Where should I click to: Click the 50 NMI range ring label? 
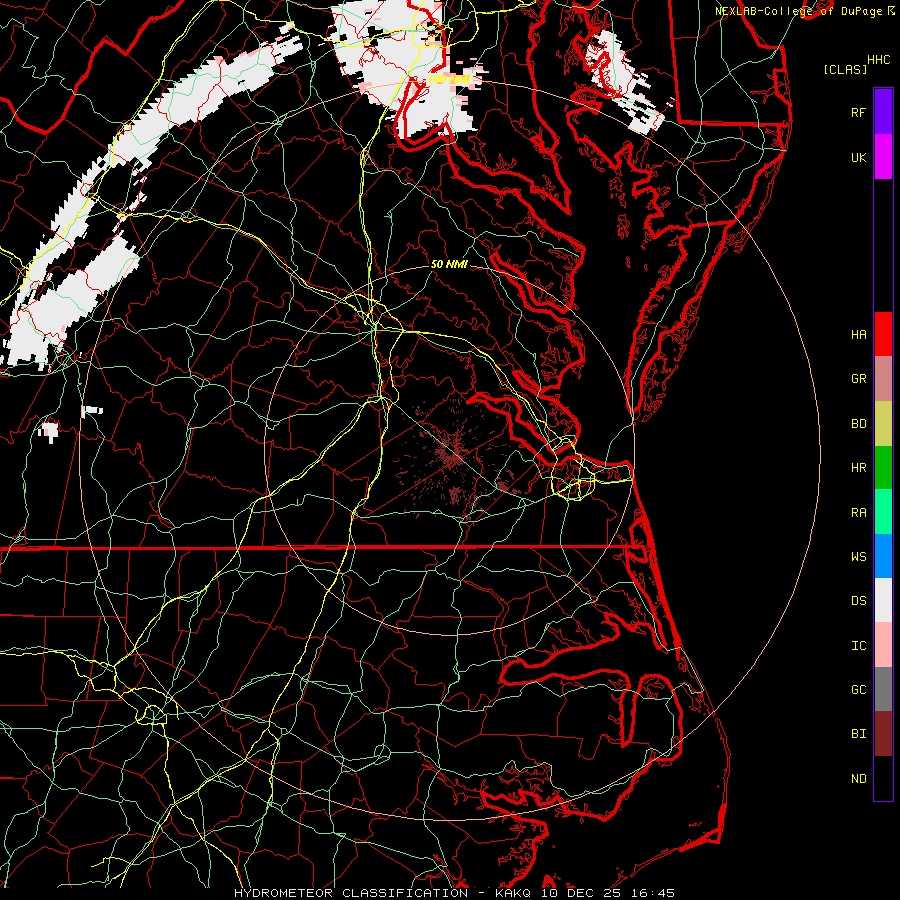pos(449,264)
